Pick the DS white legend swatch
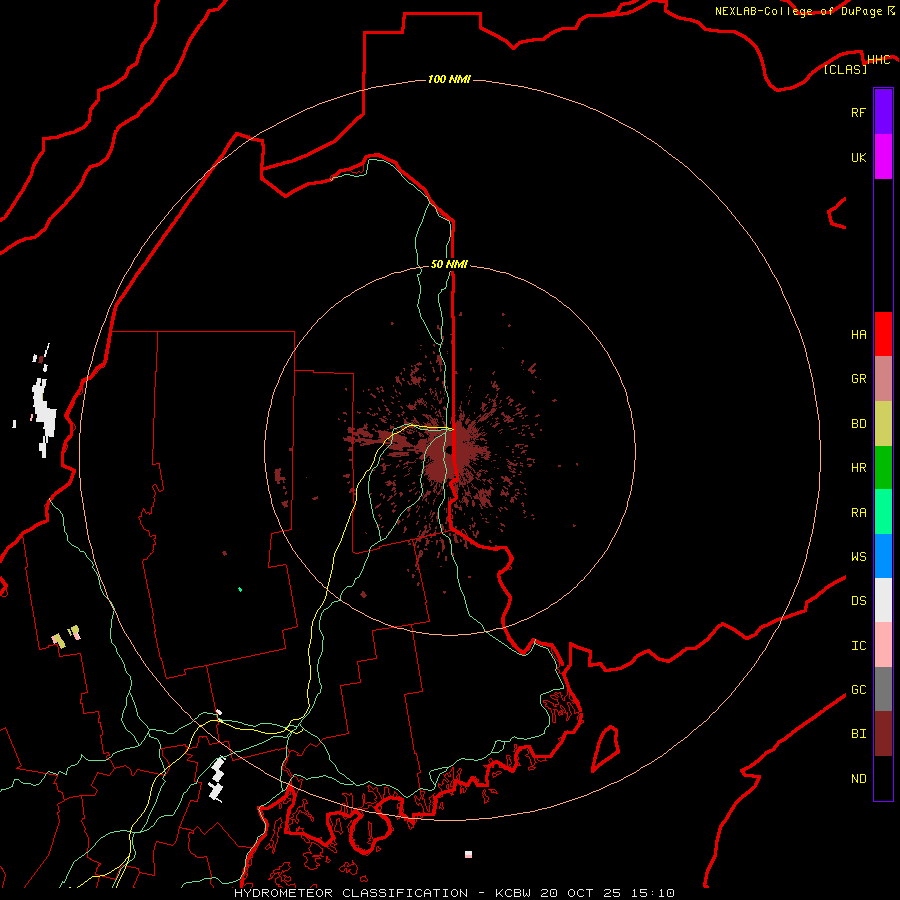Viewport: 900px width, 900px height. click(x=883, y=600)
